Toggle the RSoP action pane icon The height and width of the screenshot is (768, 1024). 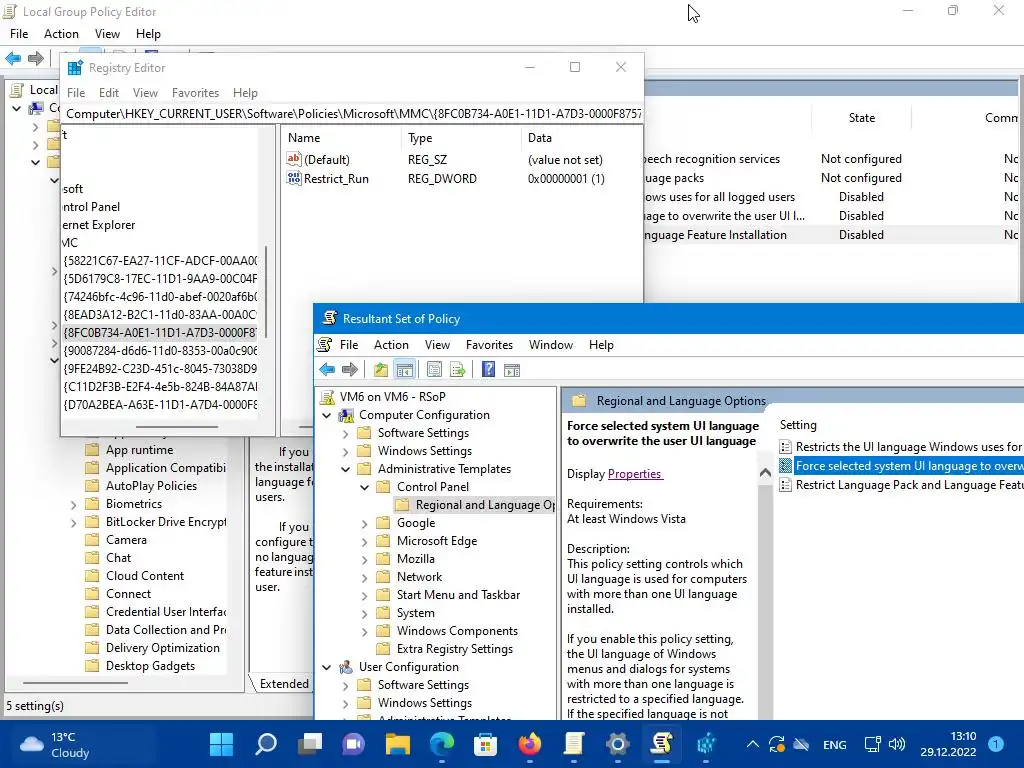512,370
